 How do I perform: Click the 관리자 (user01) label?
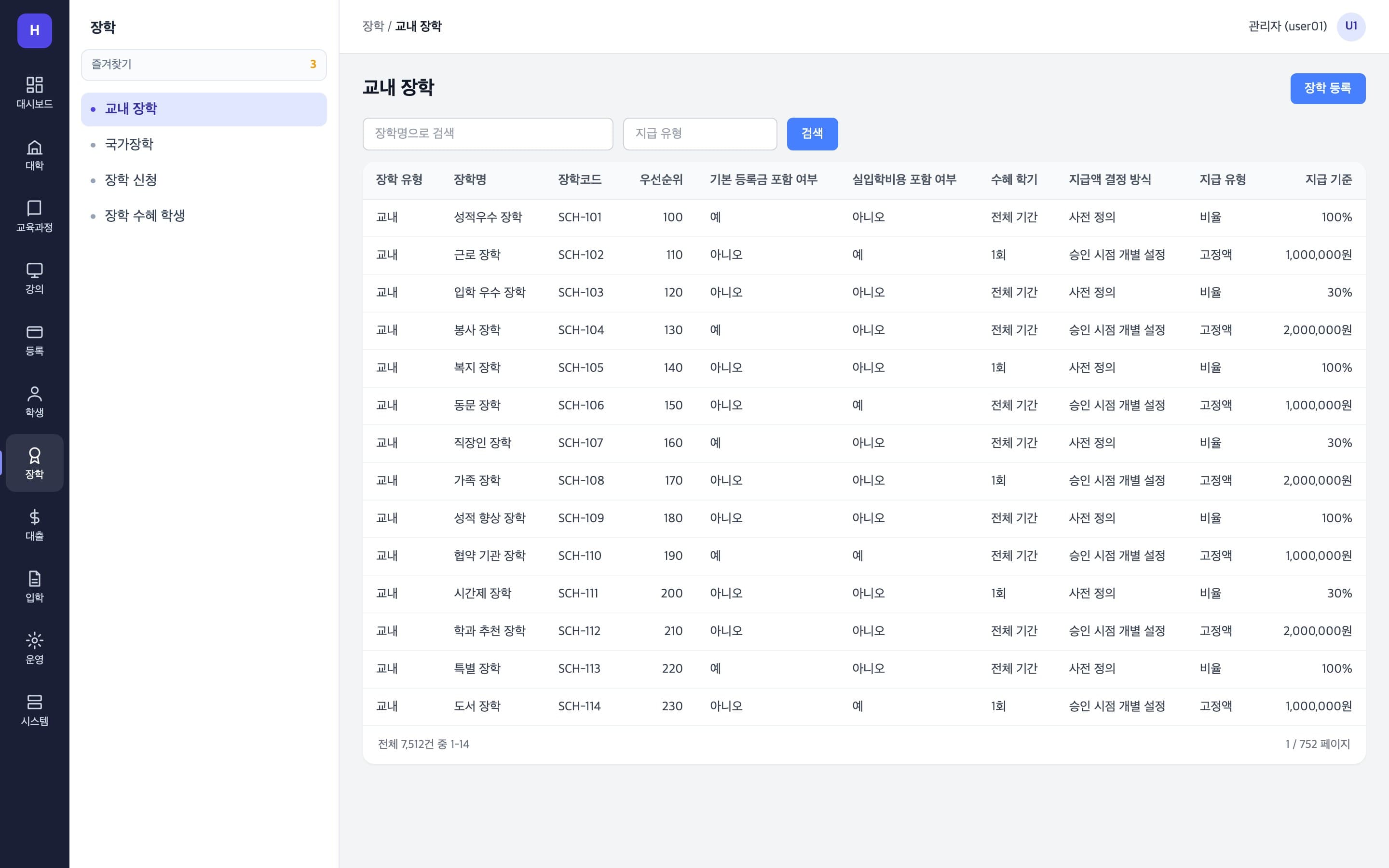pyautogui.click(x=1287, y=27)
